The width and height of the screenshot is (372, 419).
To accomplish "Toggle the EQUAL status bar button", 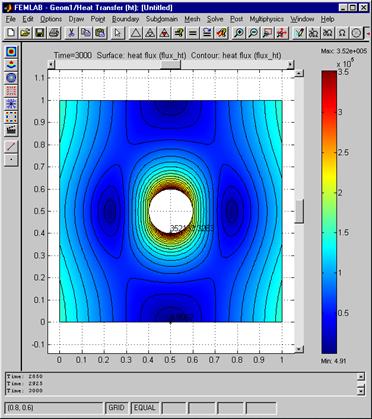I will 144,408.
